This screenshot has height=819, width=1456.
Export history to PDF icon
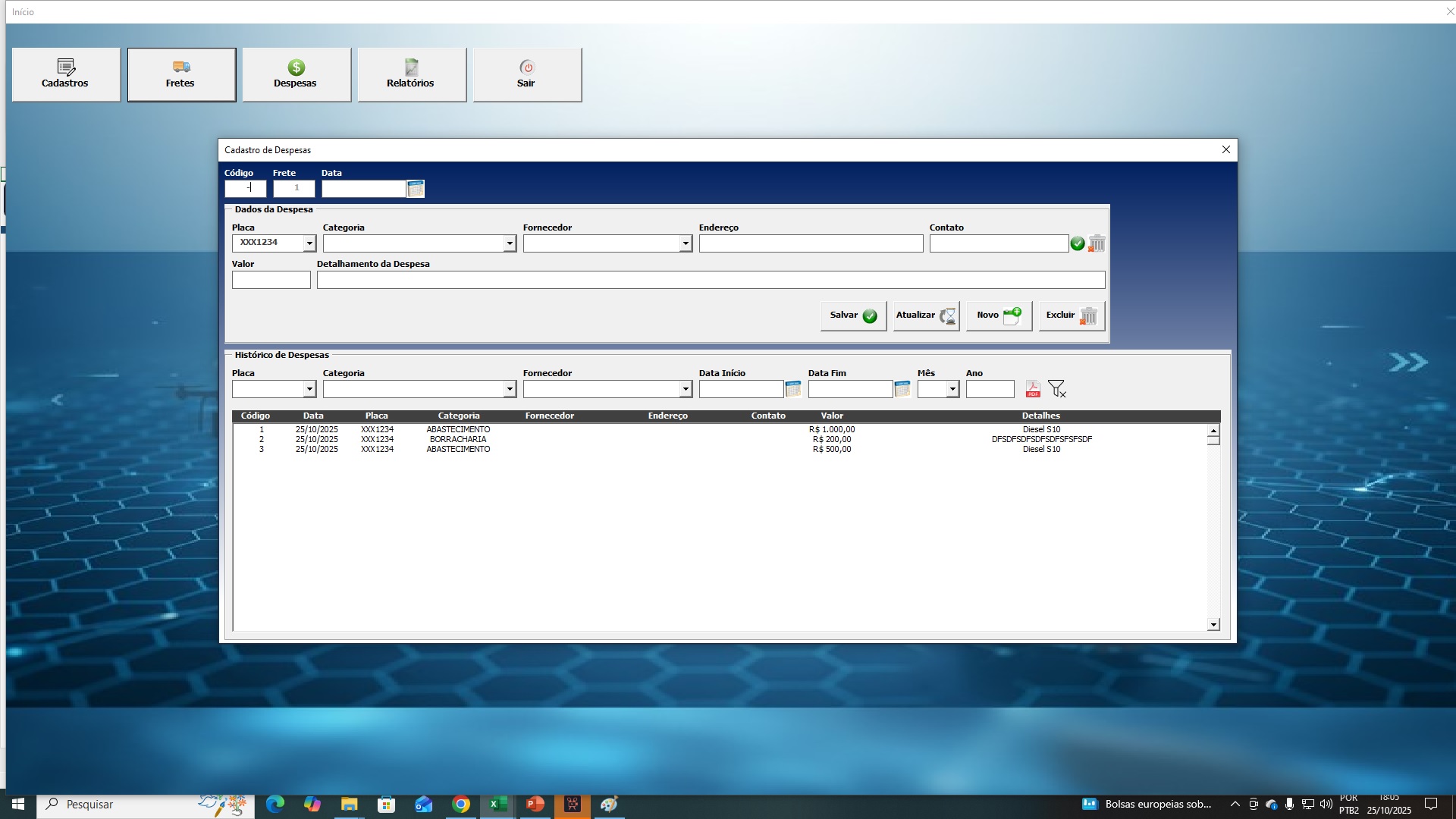[x=1033, y=389]
